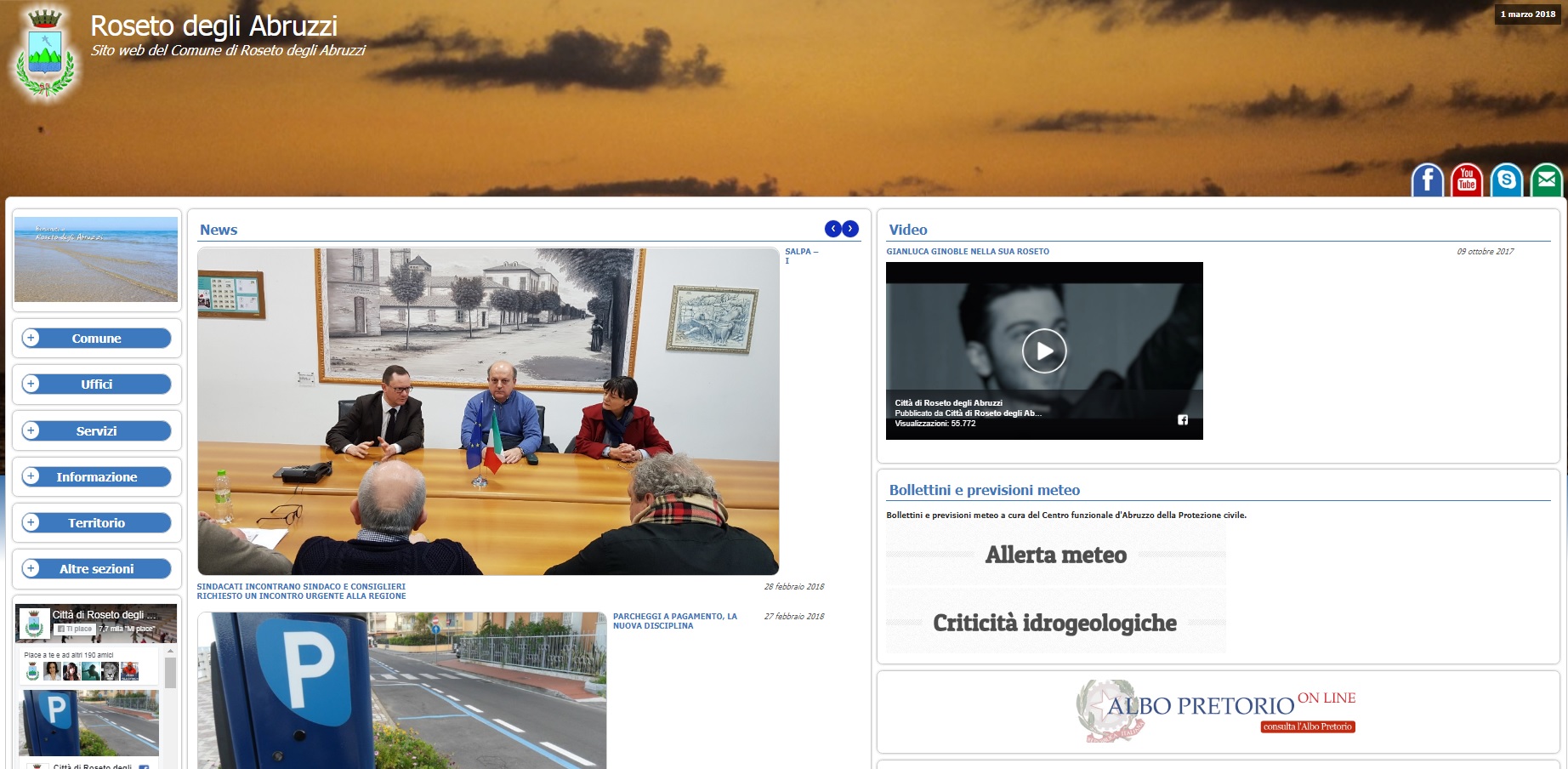Play the Gianluca Ginoble video
Image resolution: width=1568 pixels, height=769 pixels.
[1044, 350]
